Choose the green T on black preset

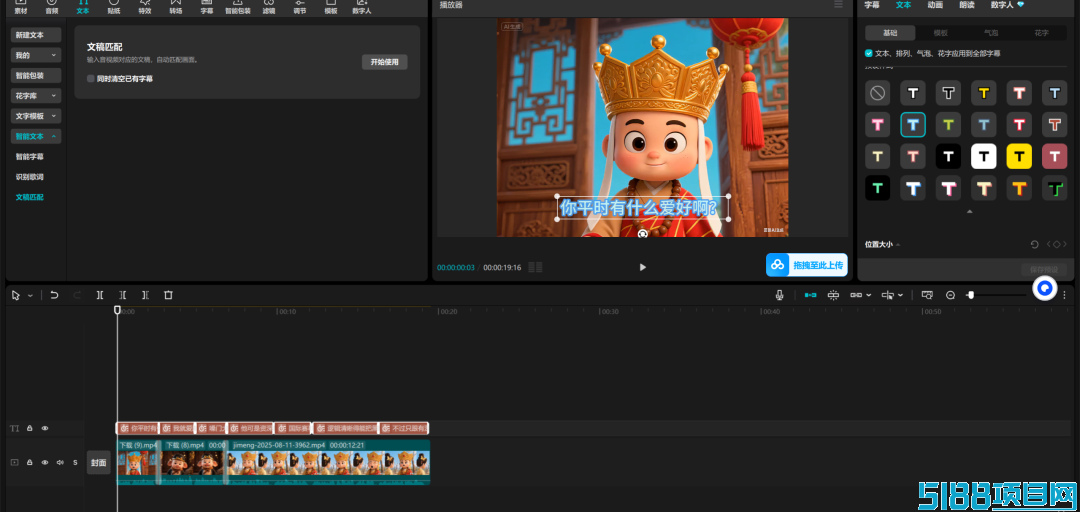pyautogui.click(x=878, y=188)
